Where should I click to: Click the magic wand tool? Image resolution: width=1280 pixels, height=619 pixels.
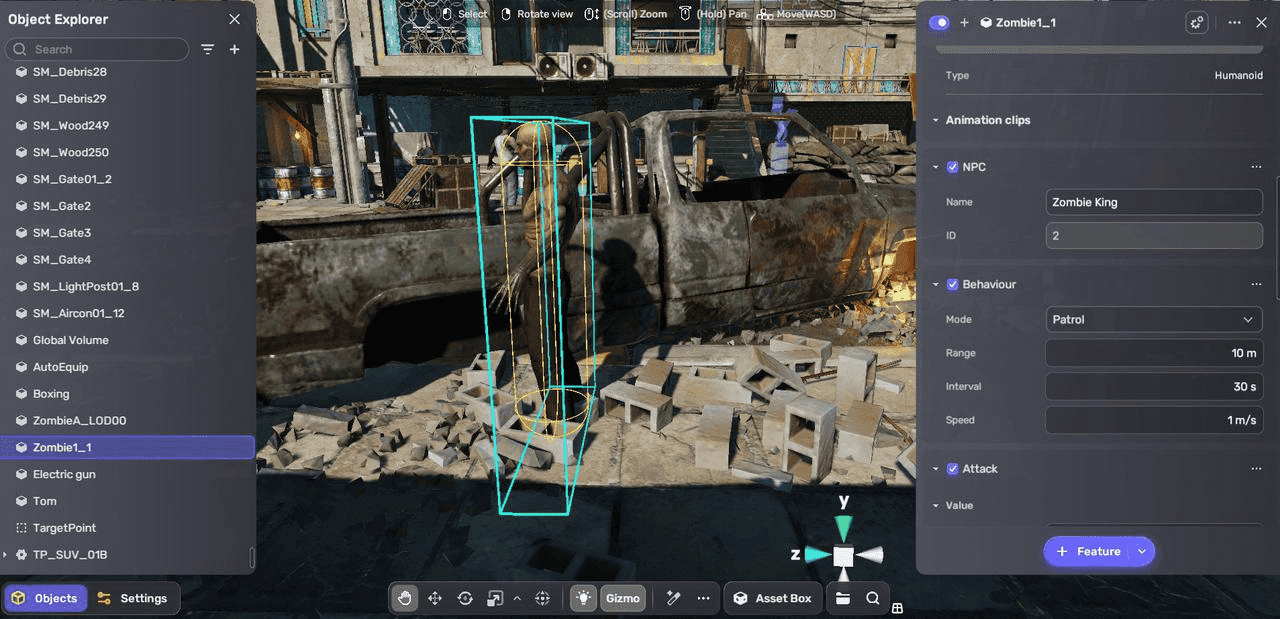pos(673,598)
